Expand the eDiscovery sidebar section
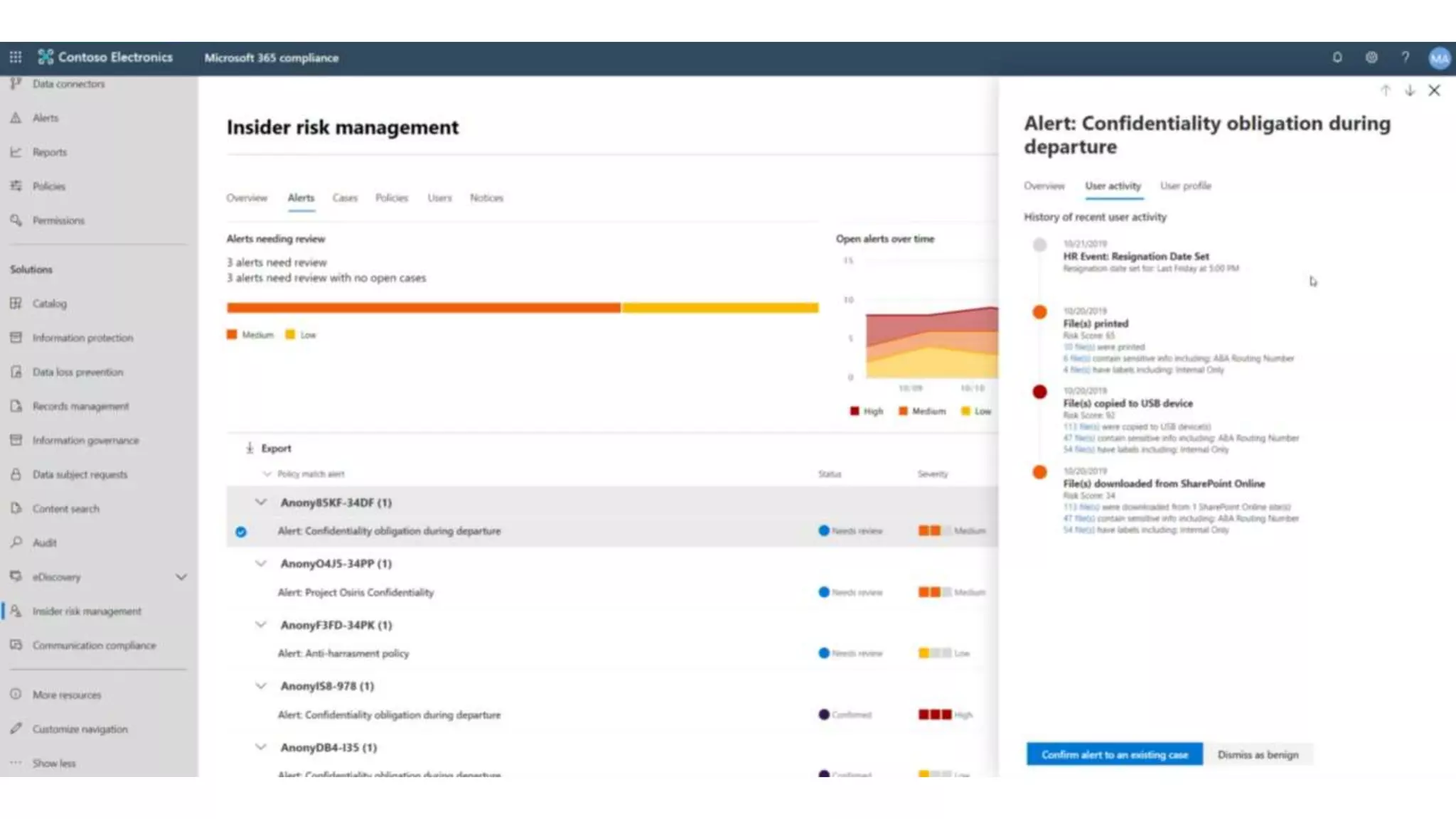Image resolution: width=1456 pixels, height=819 pixels. (x=181, y=577)
